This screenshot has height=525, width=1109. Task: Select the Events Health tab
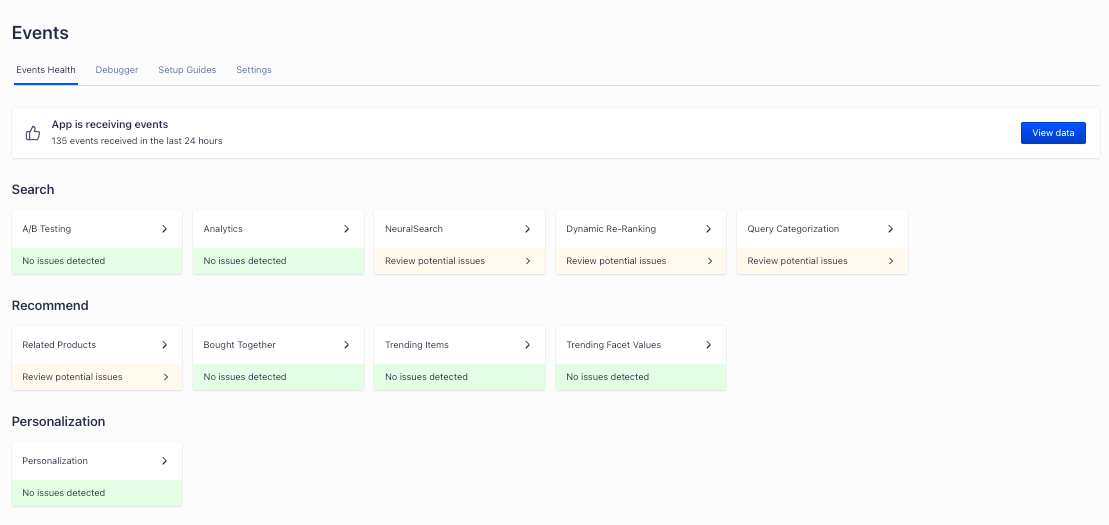[46, 70]
